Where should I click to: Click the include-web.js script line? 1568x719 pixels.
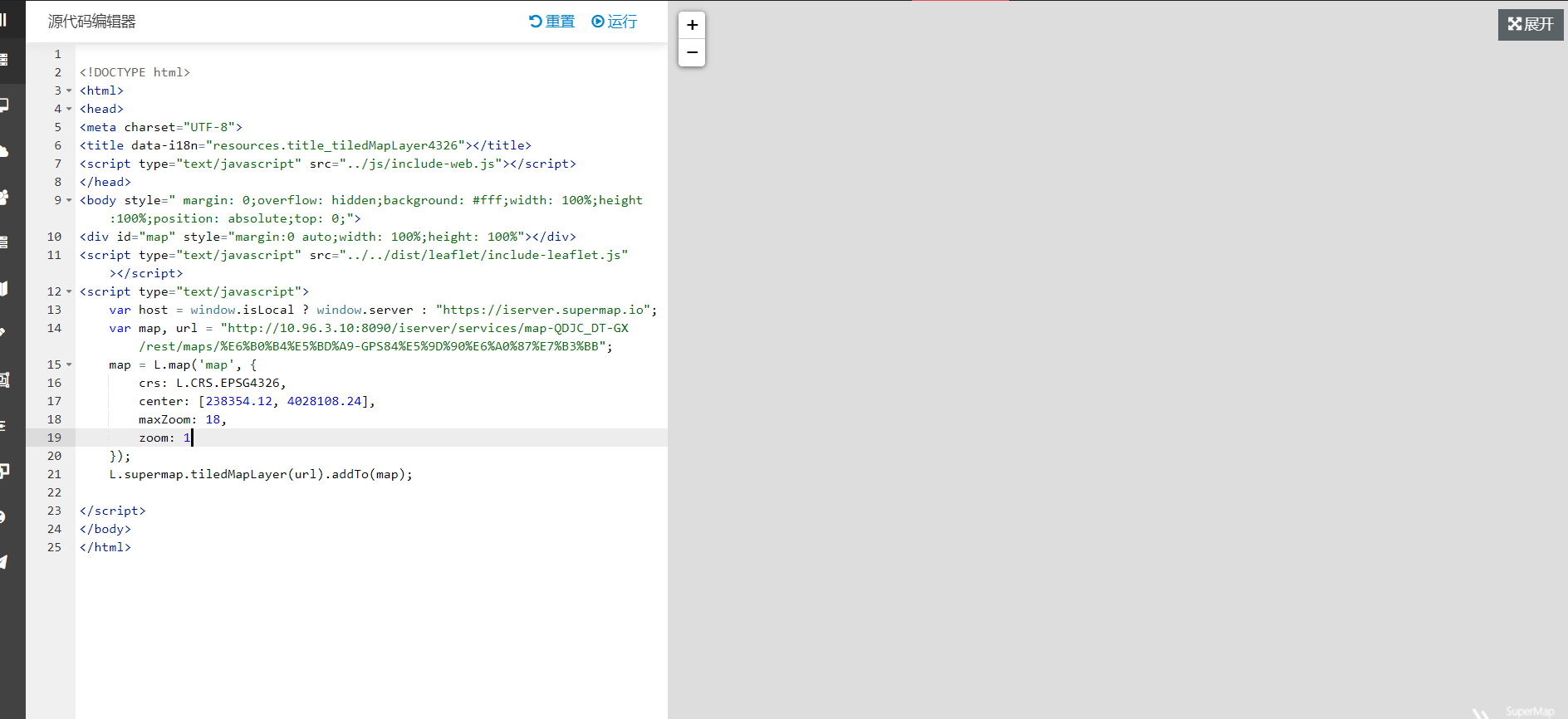pyautogui.click(x=328, y=164)
